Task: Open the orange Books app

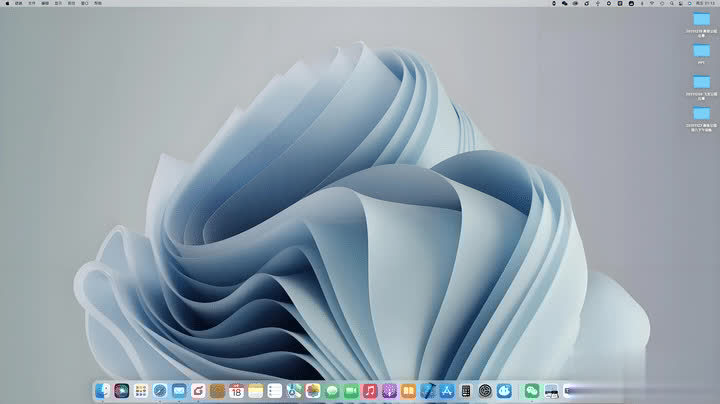Action: (408, 391)
